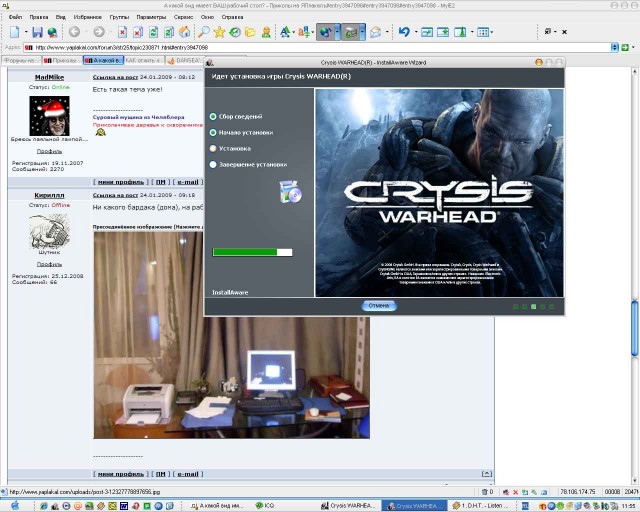The image size is (640, 512).
Task: Click the scroll-to-top arrow in Кирилл post
Action: (487, 474)
